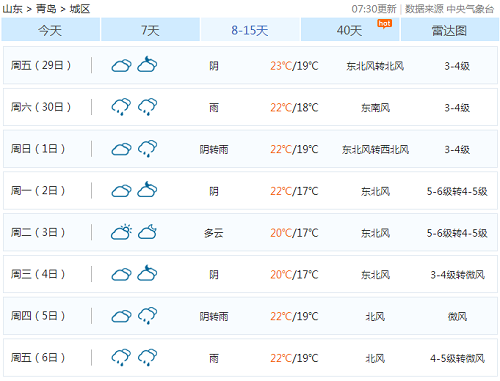This screenshot has width=500, height=381.
Task: Select the 周一（2日）date label
Action: pos(38,191)
